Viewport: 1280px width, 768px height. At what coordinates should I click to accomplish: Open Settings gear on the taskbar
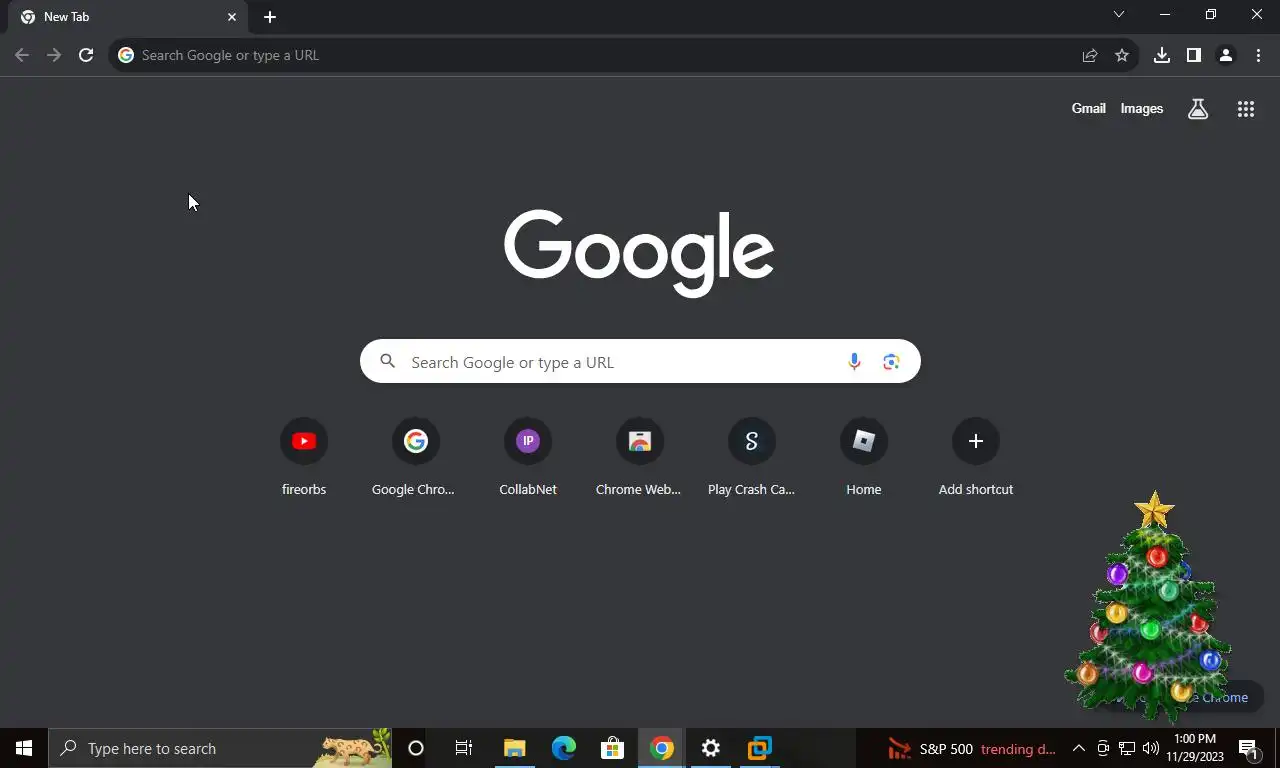pyautogui.click(x=710, y=748)
